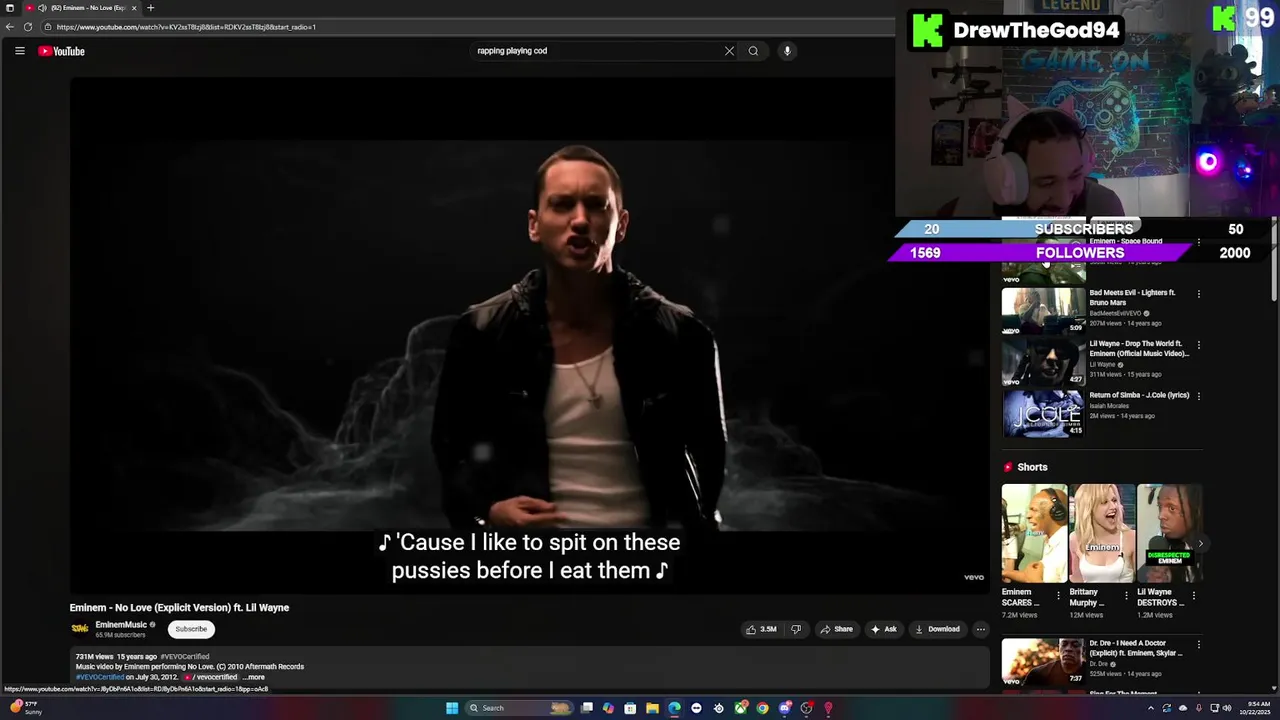Open the three-dot more actions menu under video
1280x720 pixels.
point(981,629)
